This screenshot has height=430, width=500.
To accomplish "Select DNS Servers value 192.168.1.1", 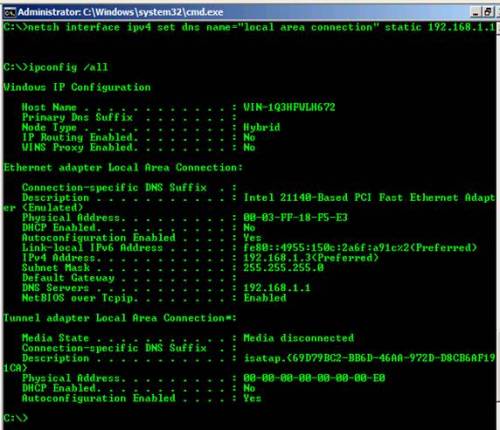I will 277,287.
